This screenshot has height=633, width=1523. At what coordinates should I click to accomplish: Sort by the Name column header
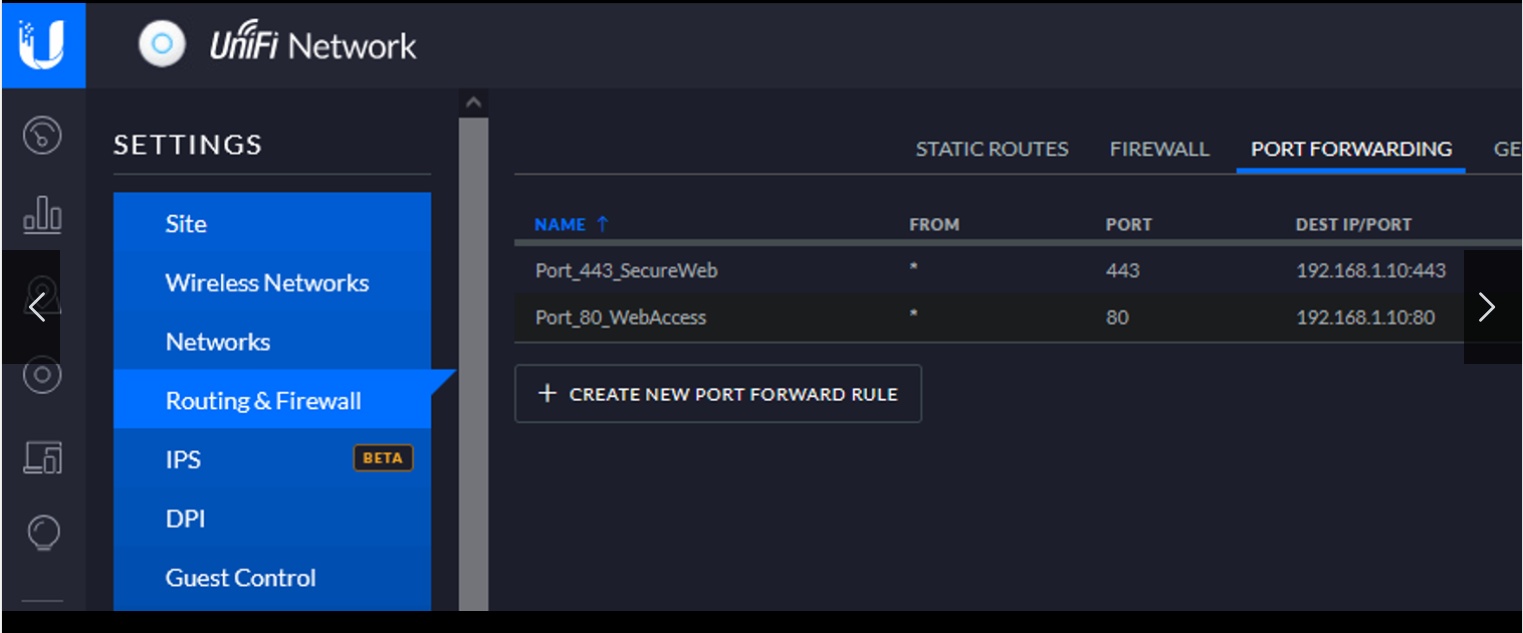(571, 225)
